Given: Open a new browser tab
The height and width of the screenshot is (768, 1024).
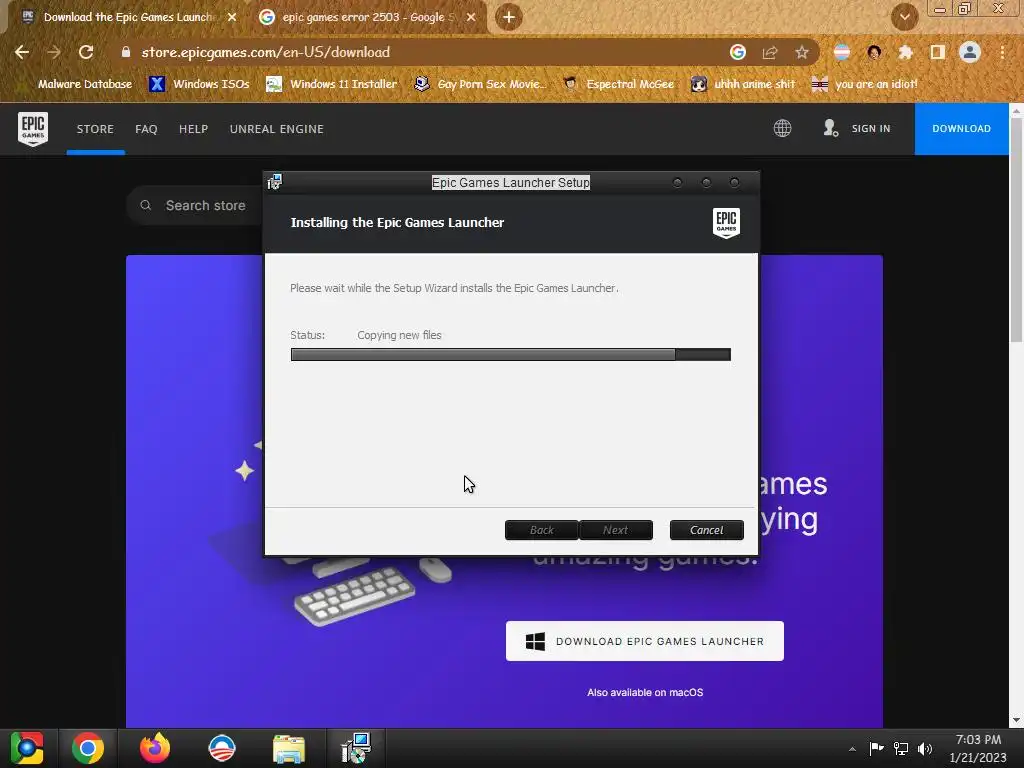Looking at the screenshot, I should pos(509,17).
